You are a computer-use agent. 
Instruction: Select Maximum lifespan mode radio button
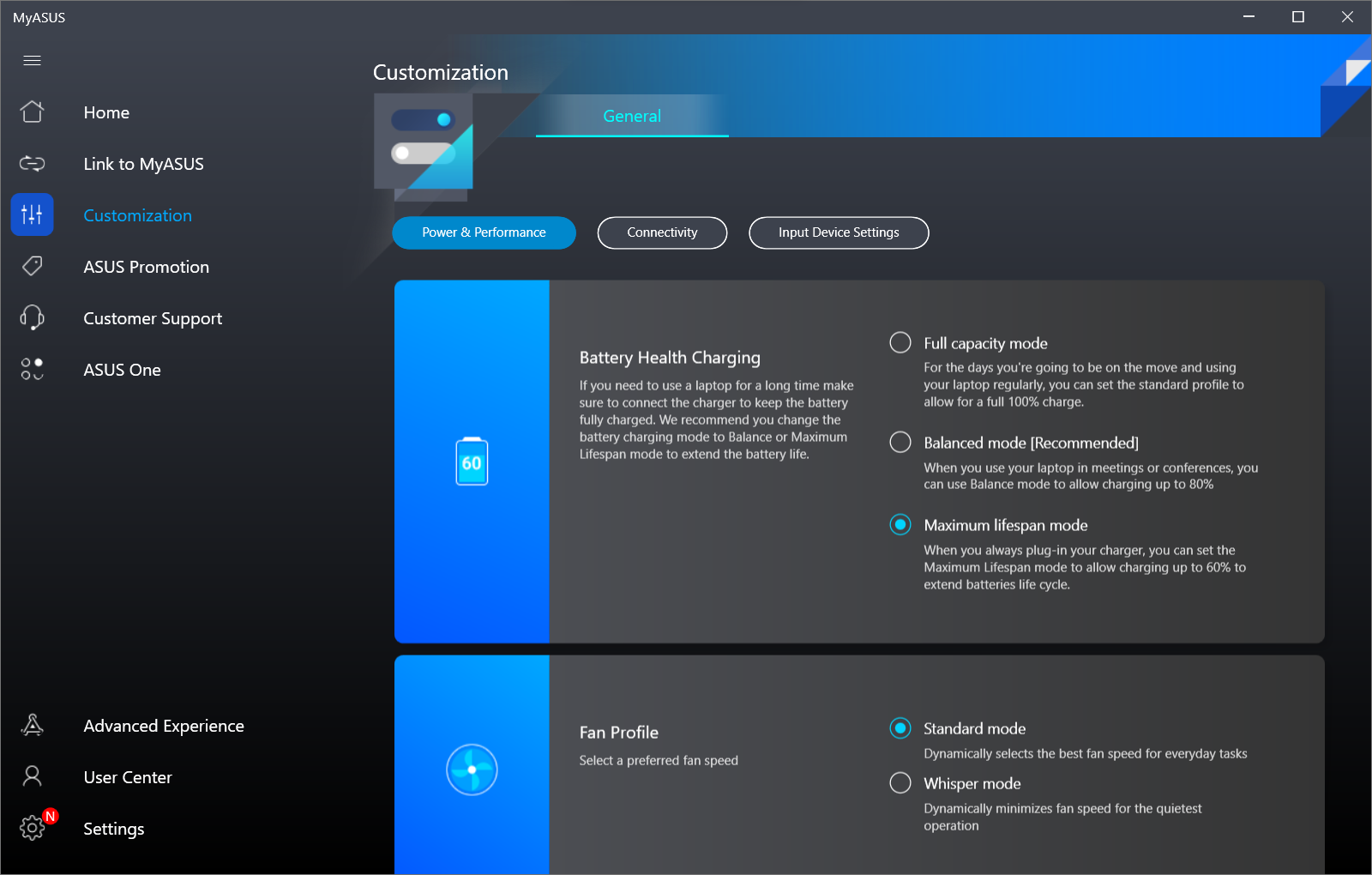coord(900,524)
